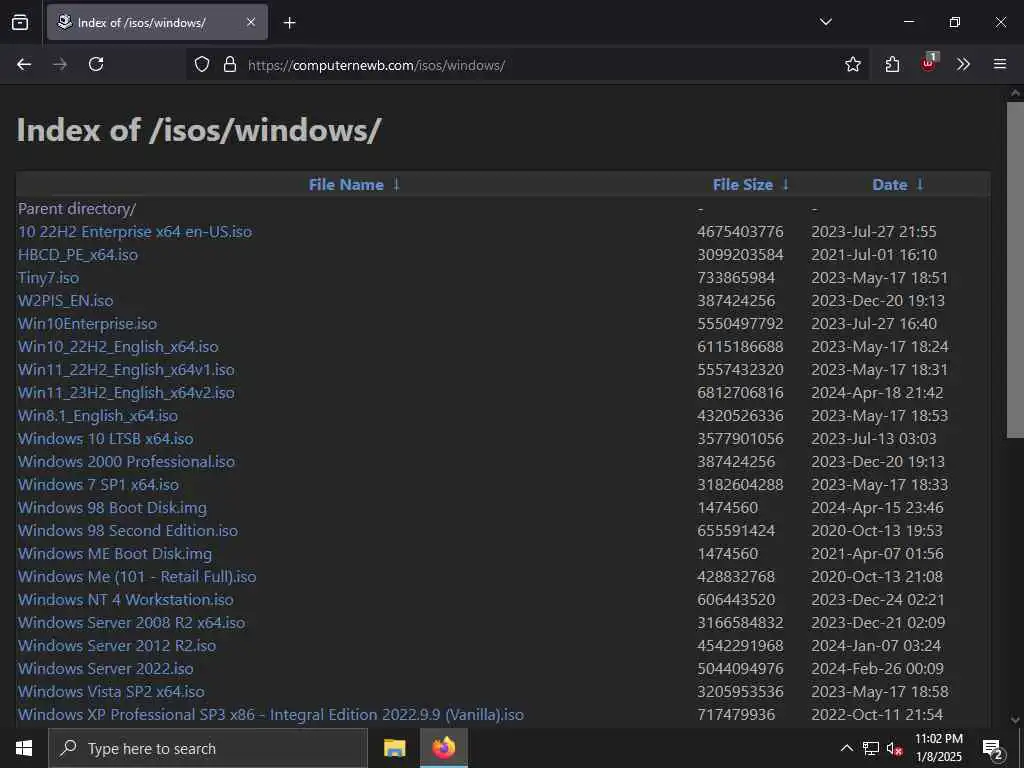Download Win8.1_English_x64.iso
Screen dimensions: 1024x768
98,415
